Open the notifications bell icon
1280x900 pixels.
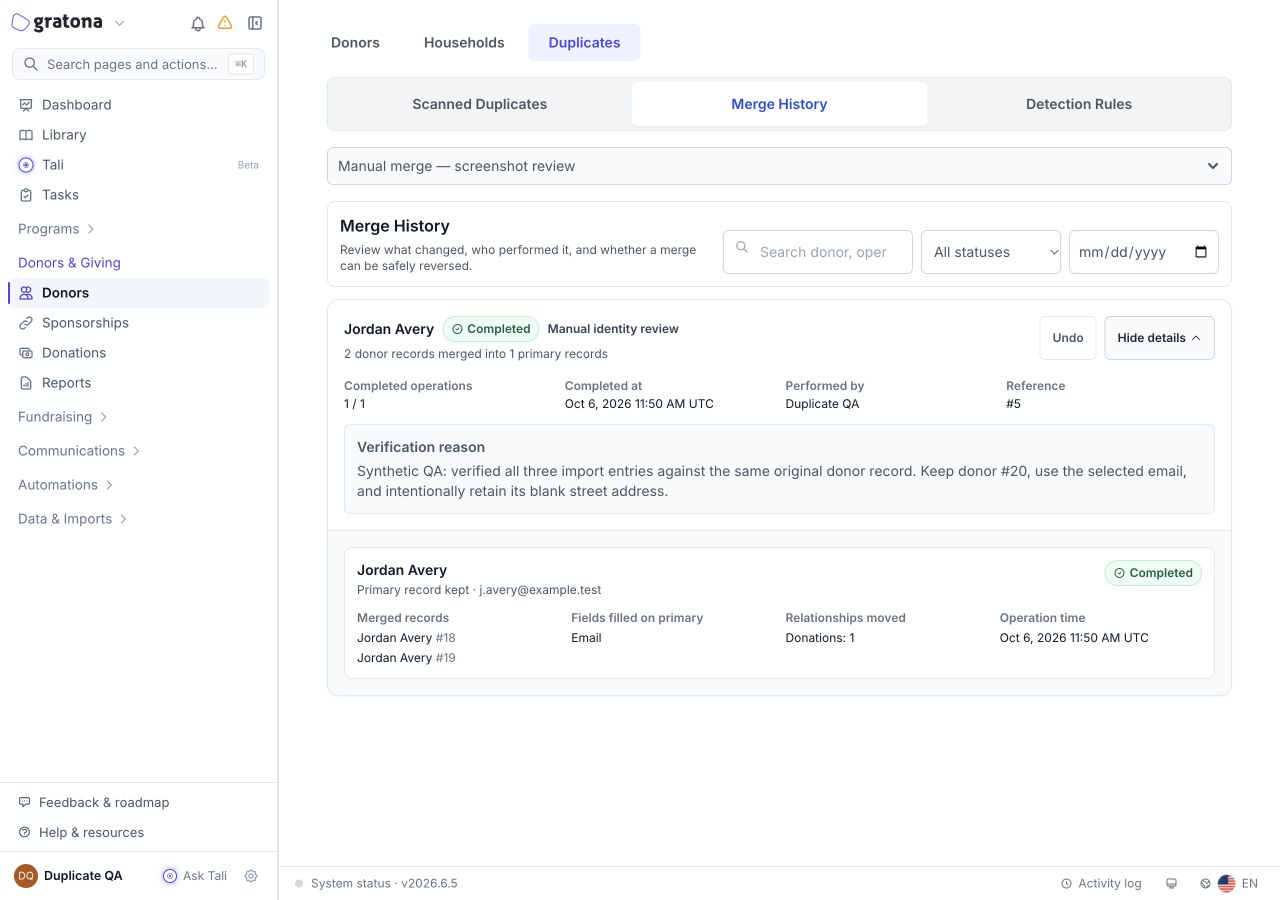click(x=198, y=23)
